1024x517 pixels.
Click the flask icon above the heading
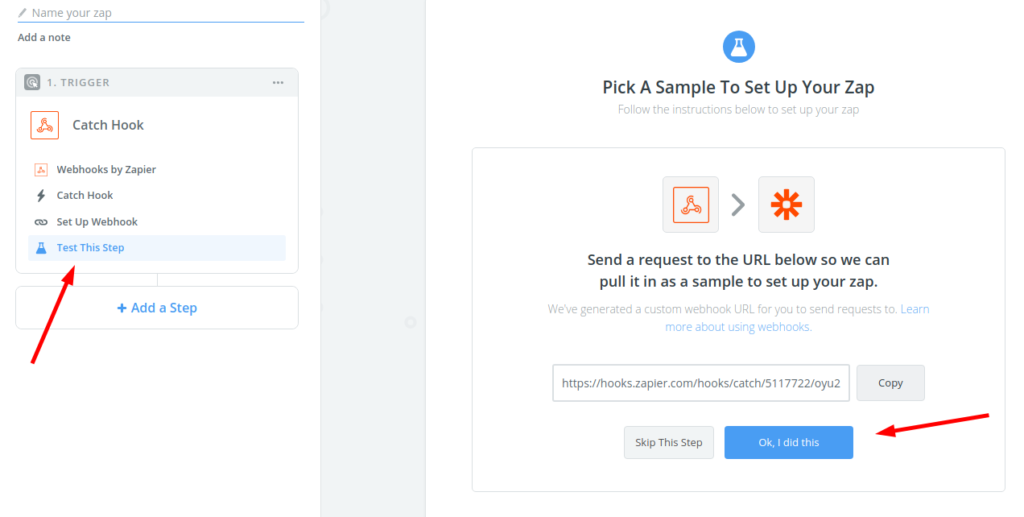tap(738, 46)
